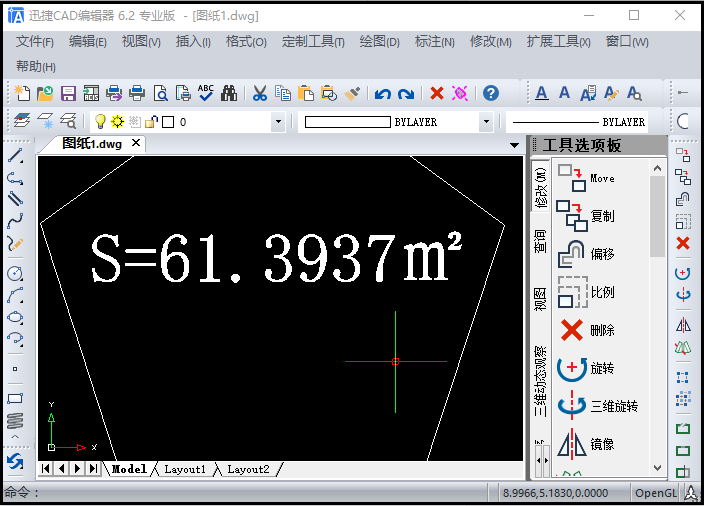Select the Line drawing tool

(x=15, y=155)
